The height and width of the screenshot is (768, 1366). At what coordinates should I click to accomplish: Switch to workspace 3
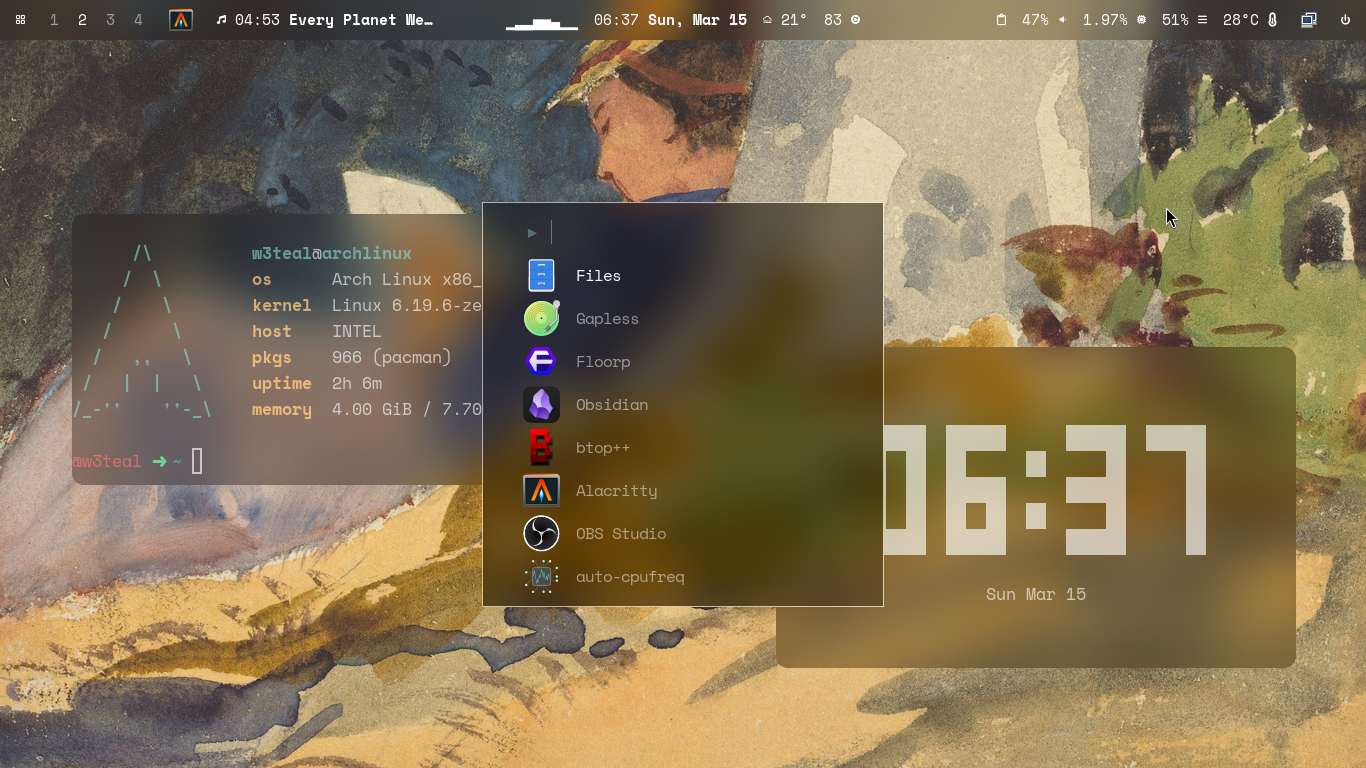(x=110, y=20)
